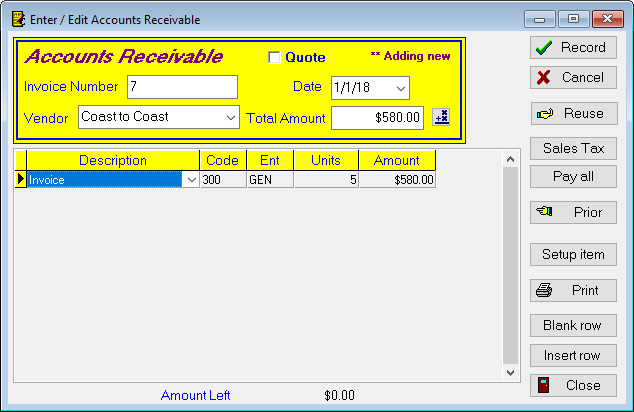
Task: Select the Code cell showing 300
Action: [x=223, y=180]
